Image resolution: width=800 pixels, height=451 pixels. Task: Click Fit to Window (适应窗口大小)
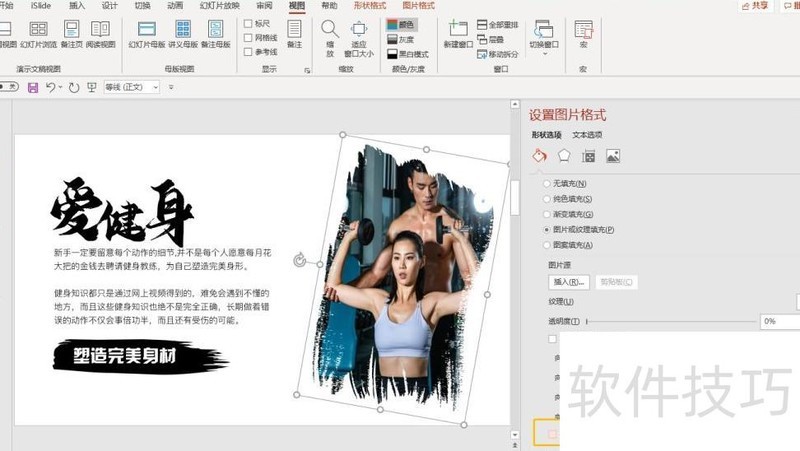click(x=359, y=38)
